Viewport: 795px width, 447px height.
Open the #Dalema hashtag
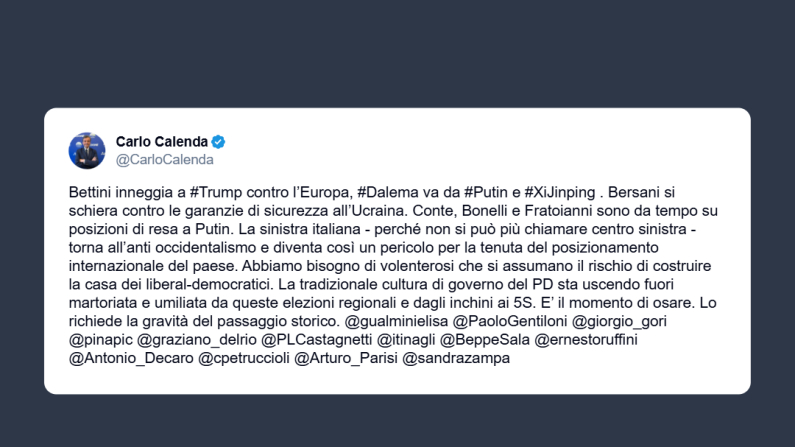click(387, 191)
